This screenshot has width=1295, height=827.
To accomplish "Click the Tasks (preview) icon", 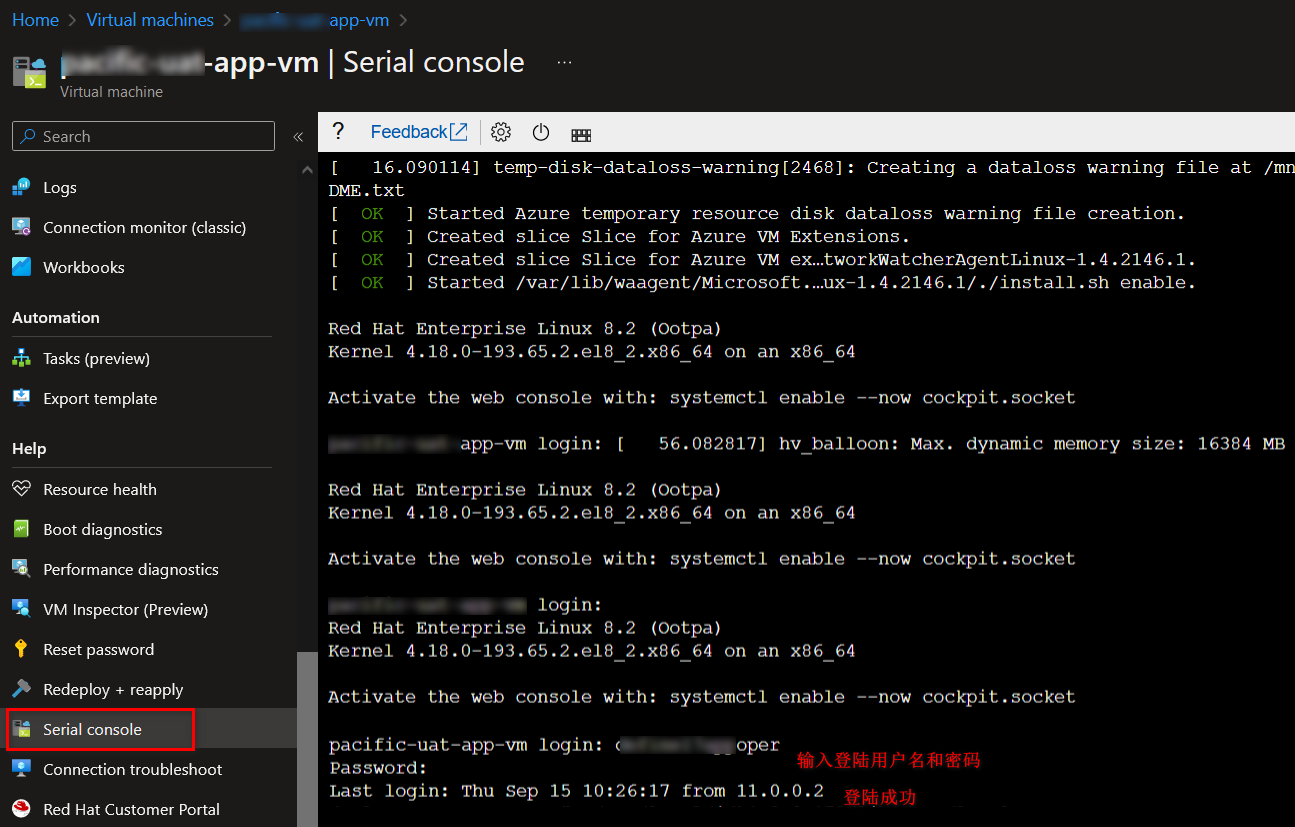I will (x=21, y=358).
